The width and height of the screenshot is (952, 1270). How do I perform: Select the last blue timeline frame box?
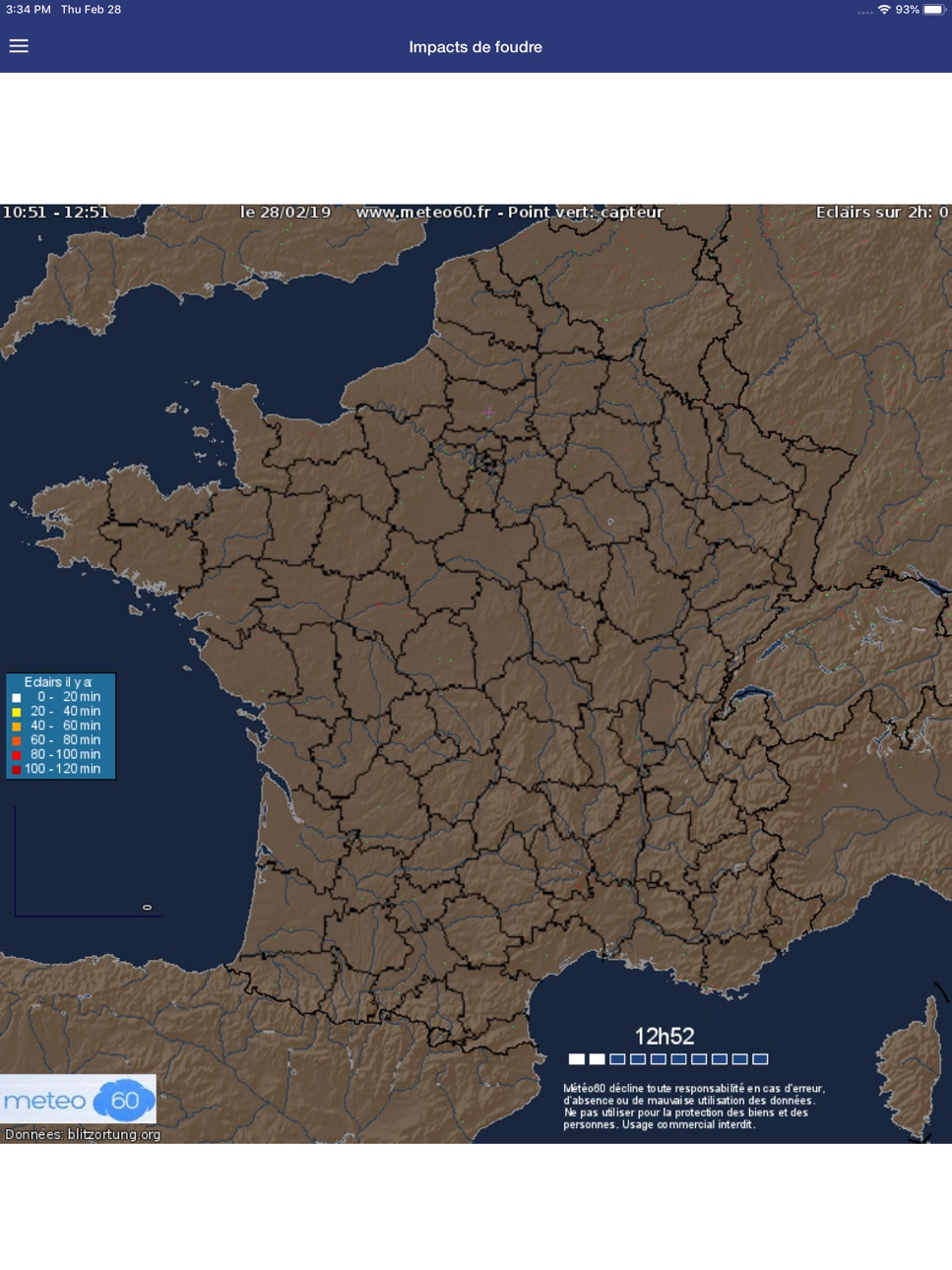click(x=760, y=1059)
